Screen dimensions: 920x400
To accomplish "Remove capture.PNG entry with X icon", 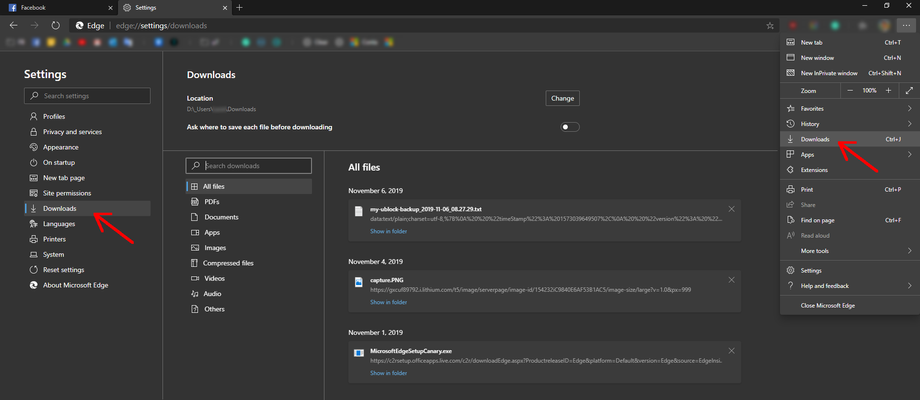I will click(x=731, y=280).
